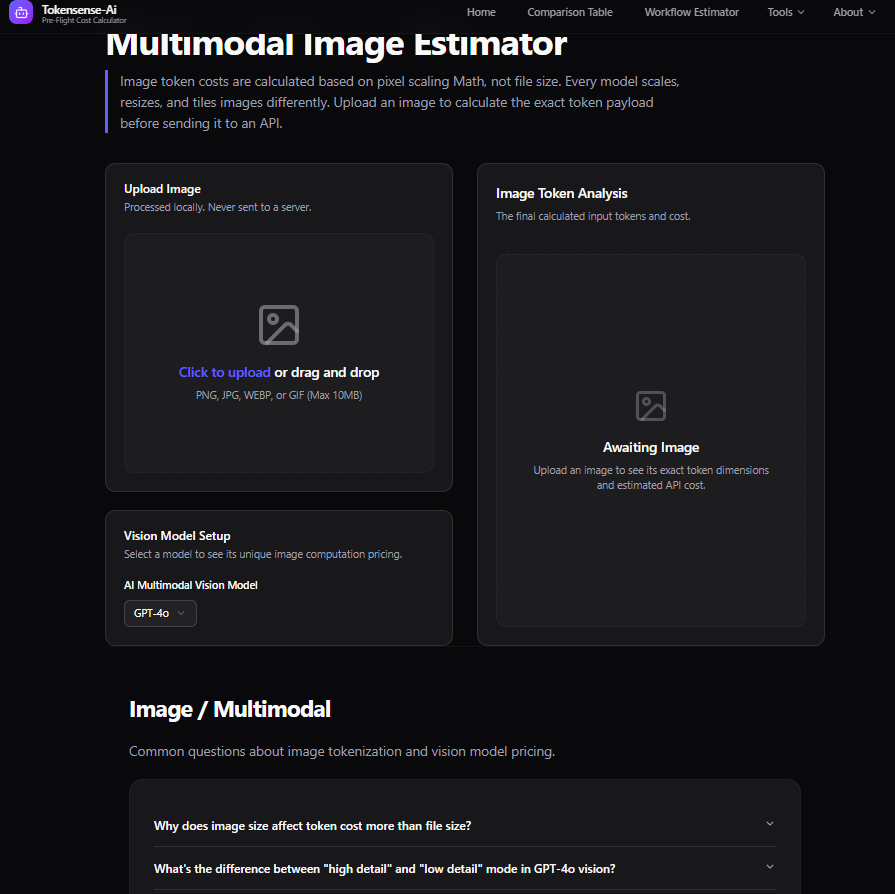Go to the Workflow Estimator page
Viewport: 895px width, 894px height.
coord(691,12)
